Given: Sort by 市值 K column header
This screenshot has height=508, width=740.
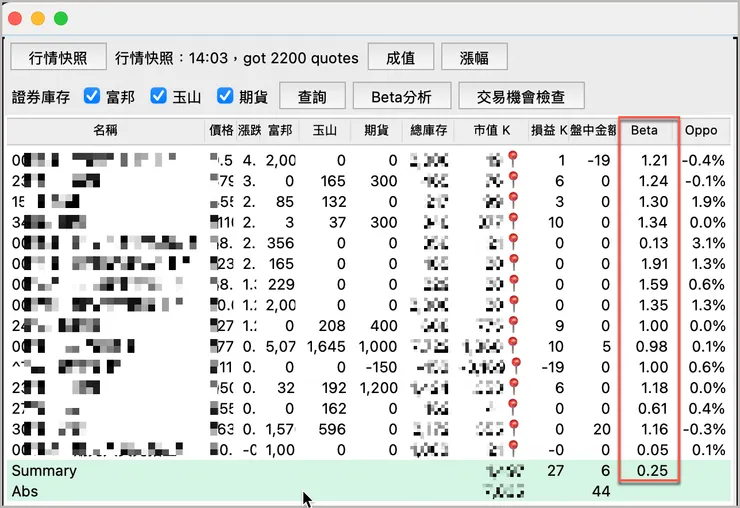Looking at the screenshot, I should pos(492,130).
